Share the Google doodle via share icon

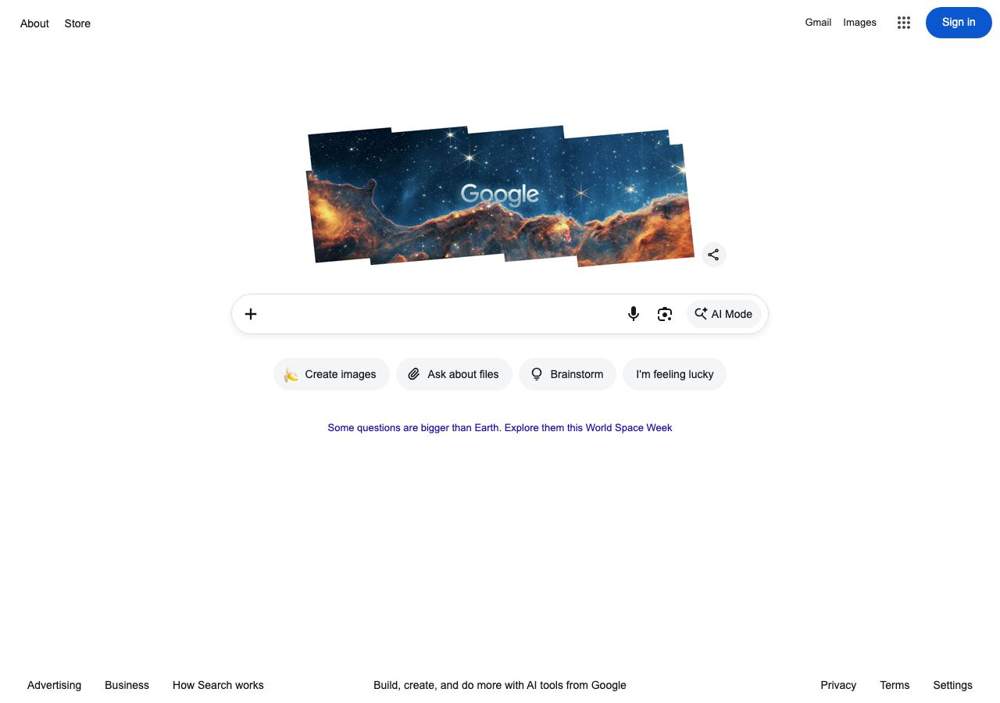coord(713,255)
